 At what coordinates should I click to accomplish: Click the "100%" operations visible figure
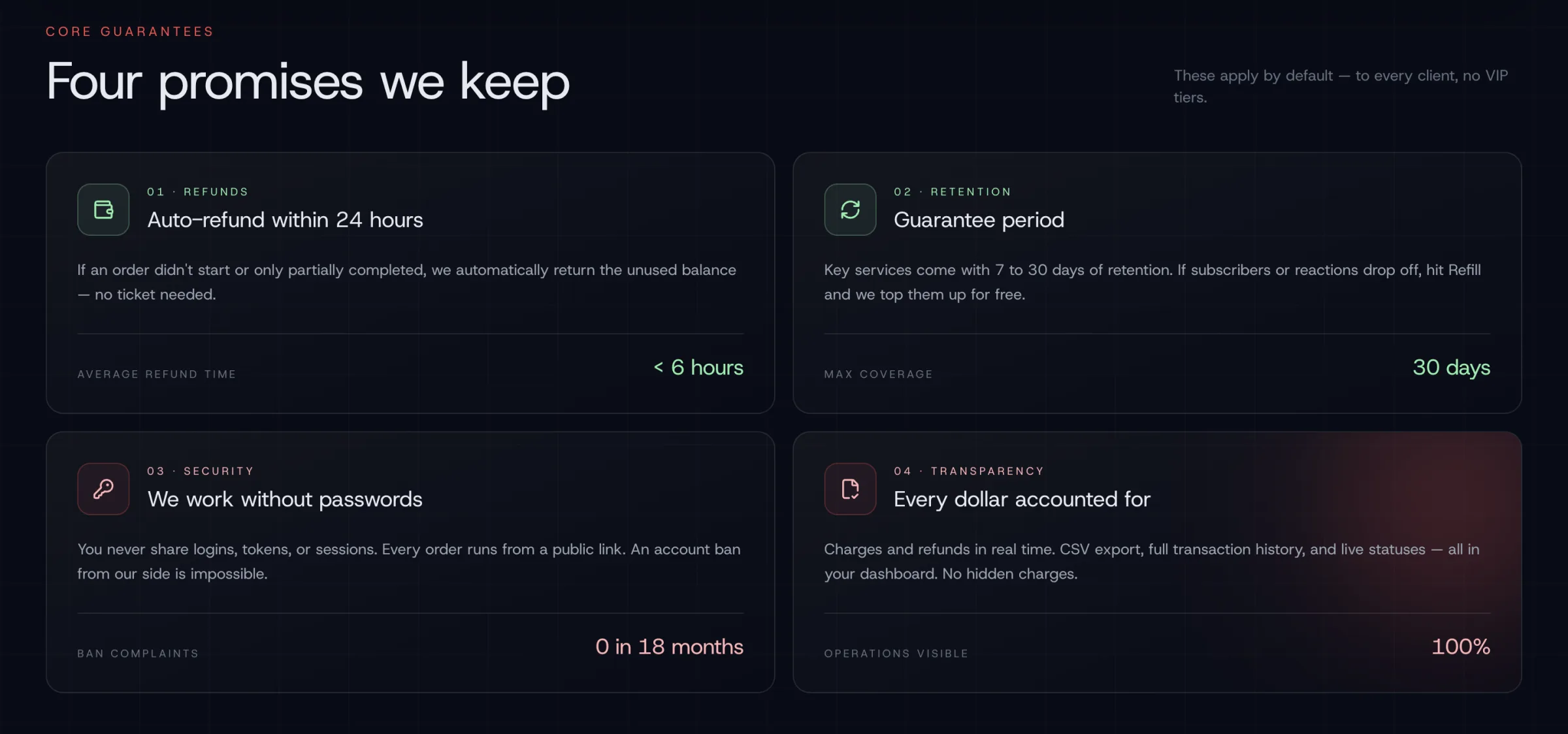tap(1461, 647)
